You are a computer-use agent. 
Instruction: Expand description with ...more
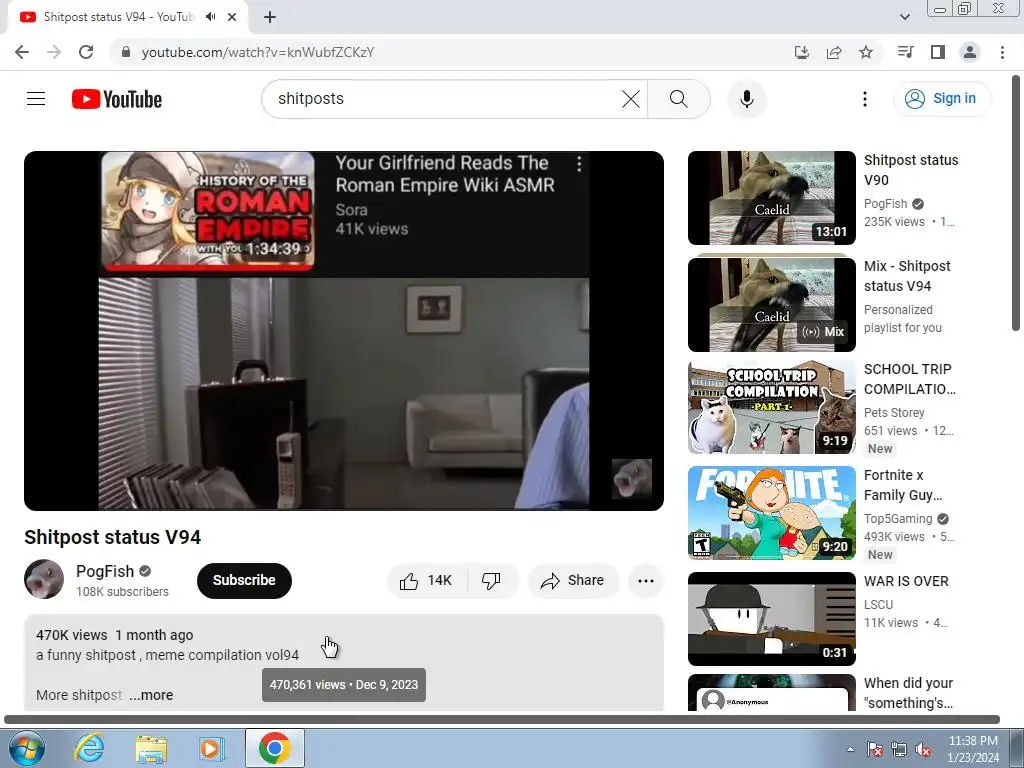coord(152,696)
